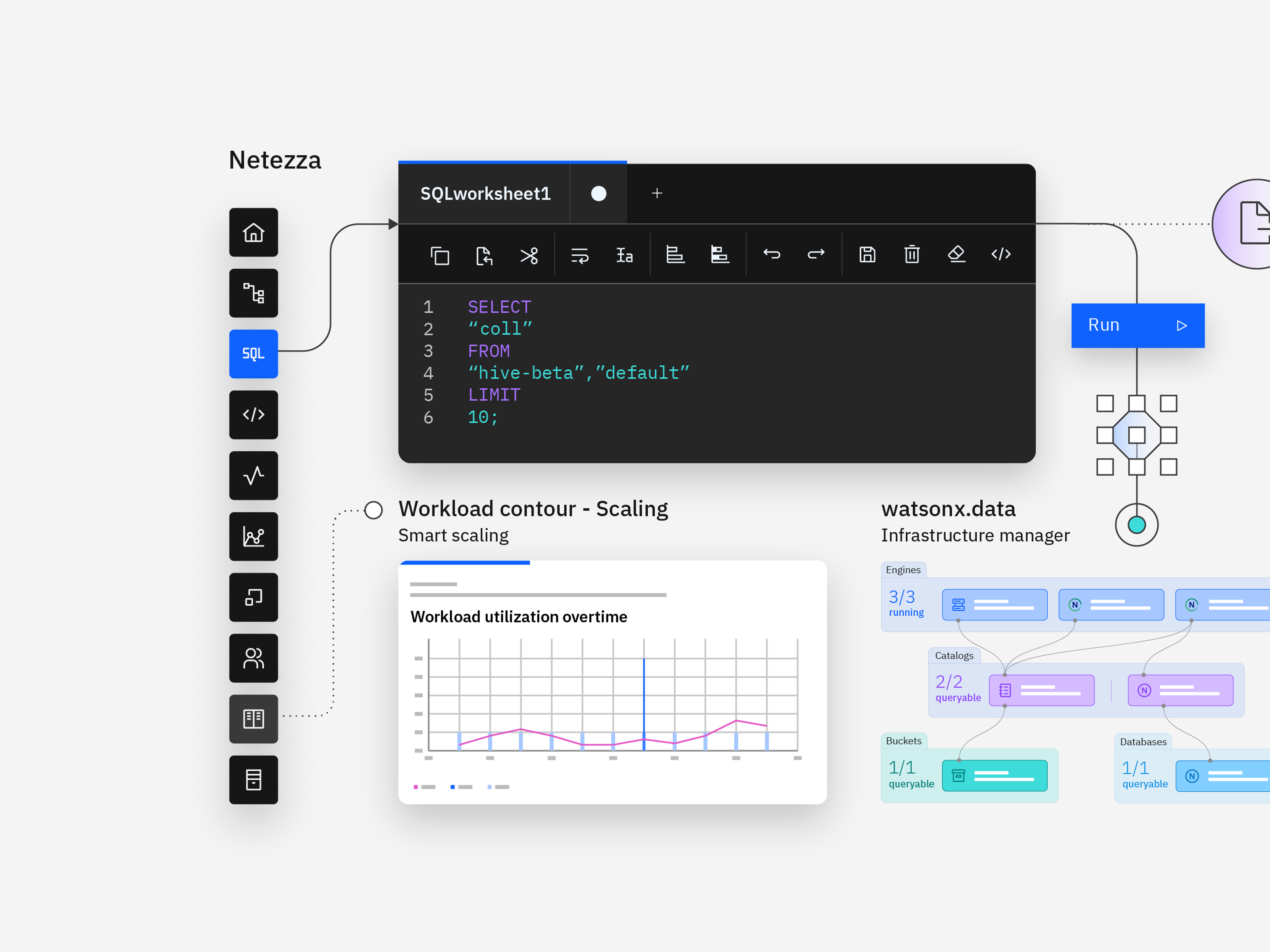Open the Home icon in Netezza sidebar

coord(253,232)
